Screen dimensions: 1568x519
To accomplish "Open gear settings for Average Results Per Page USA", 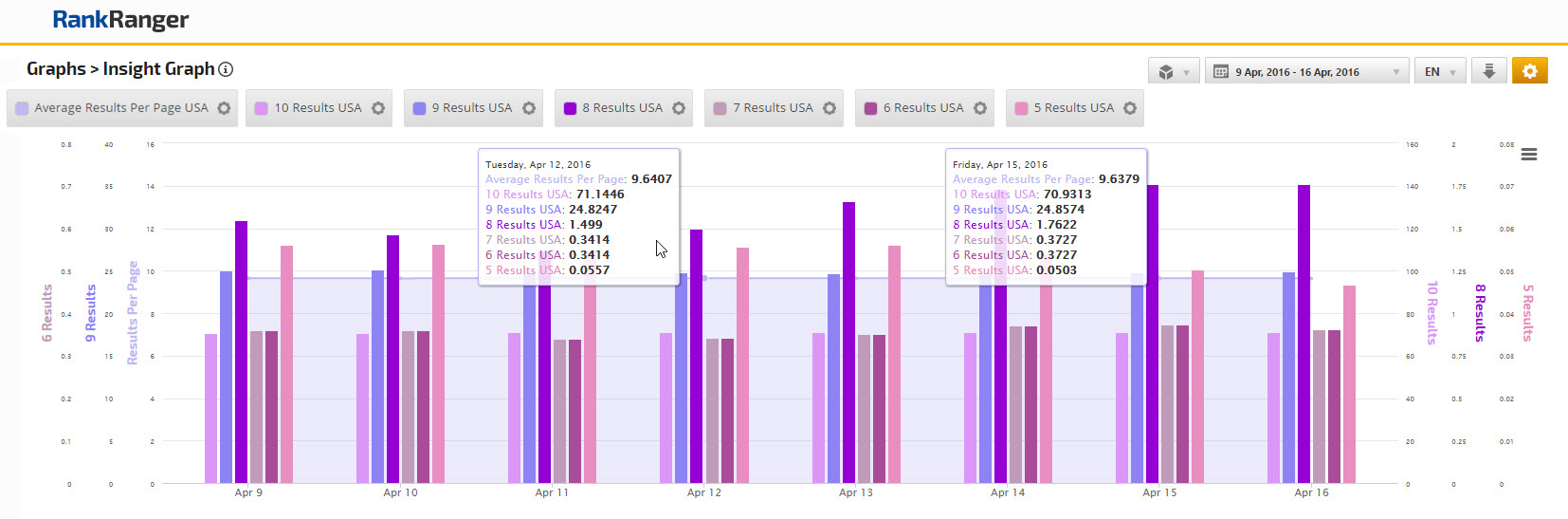I will click(224, 108).
